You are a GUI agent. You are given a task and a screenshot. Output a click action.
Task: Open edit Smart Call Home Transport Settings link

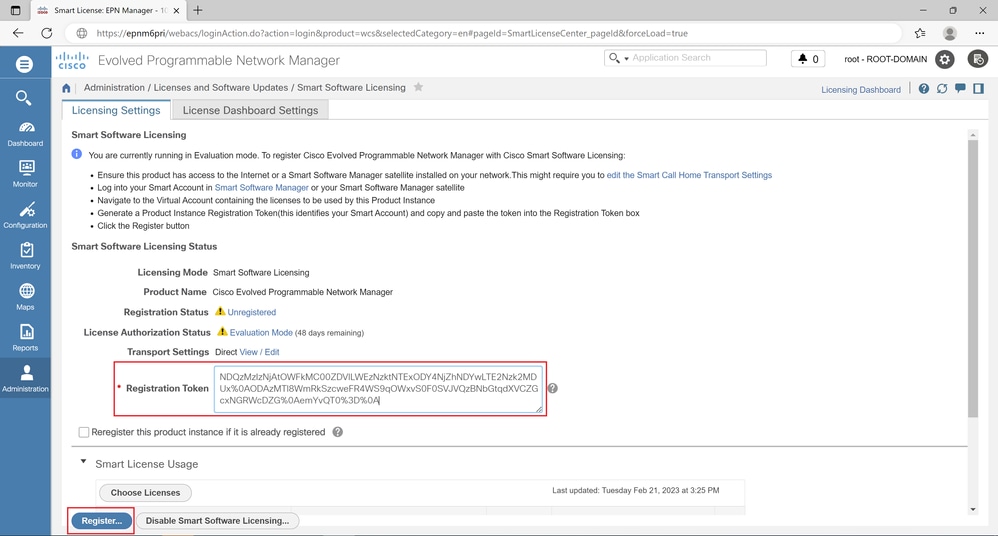click(x=689, y=175)
